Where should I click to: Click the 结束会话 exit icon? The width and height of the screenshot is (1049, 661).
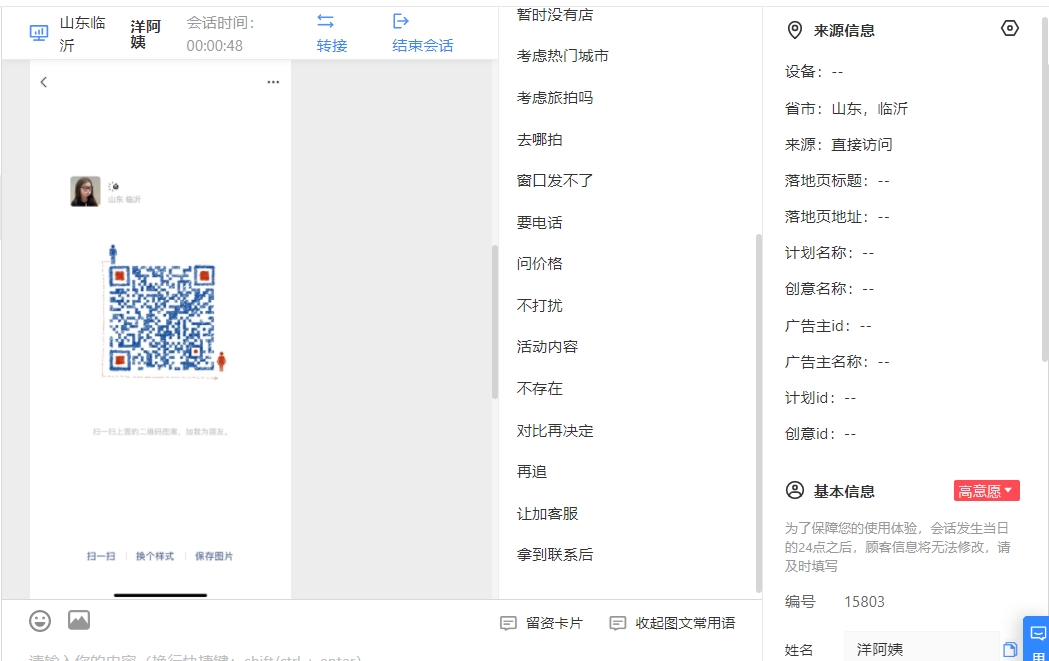(401, 21)
